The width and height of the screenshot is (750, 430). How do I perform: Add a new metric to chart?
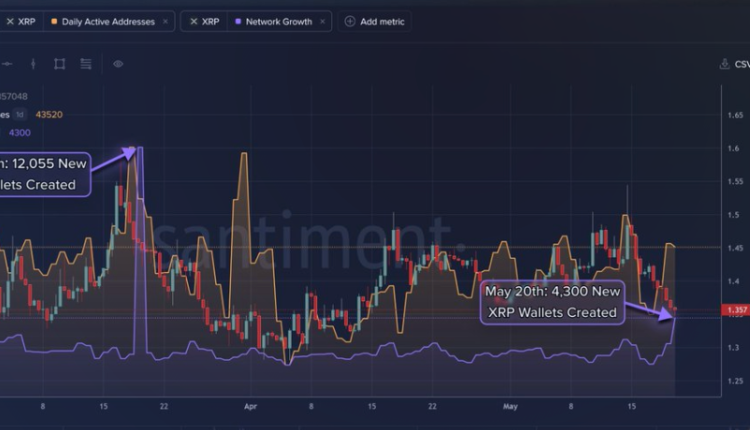(375, 22)
